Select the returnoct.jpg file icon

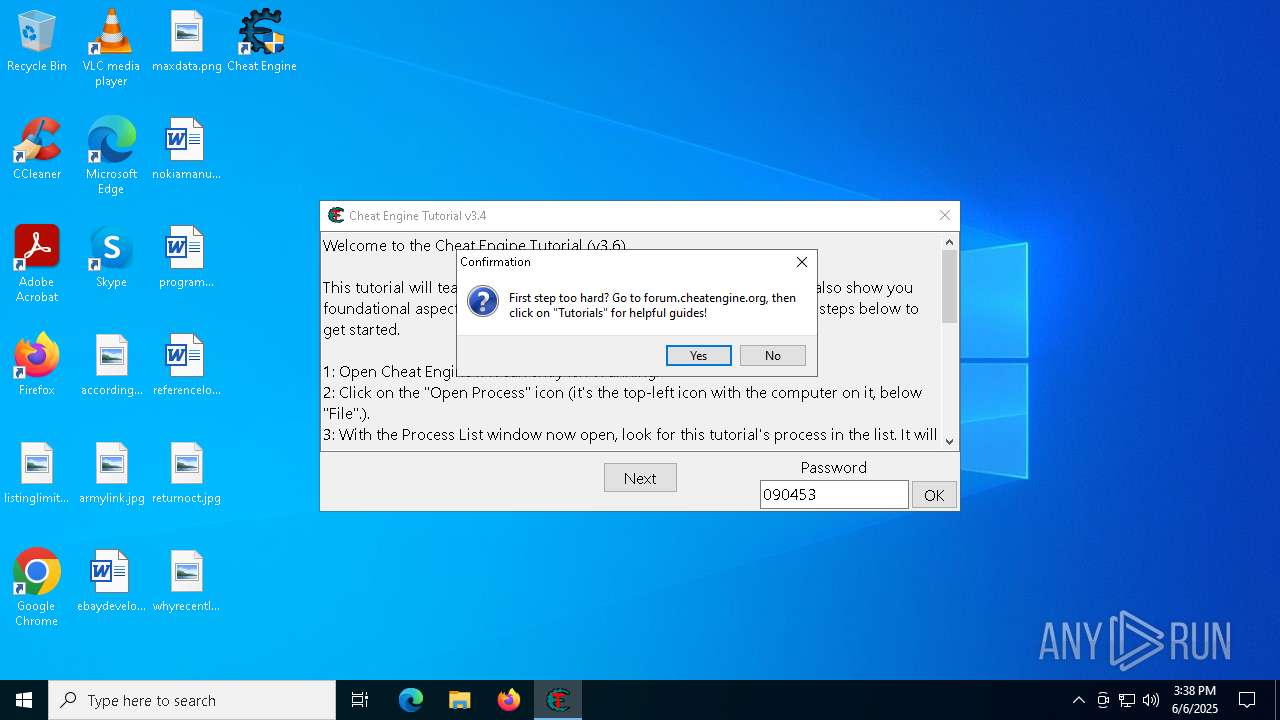[187, 473]
